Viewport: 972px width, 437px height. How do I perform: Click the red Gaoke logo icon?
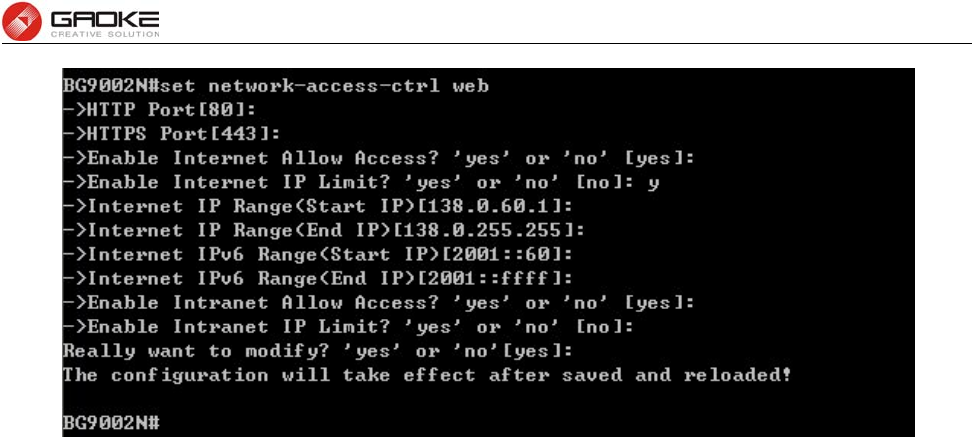[21, 20]
